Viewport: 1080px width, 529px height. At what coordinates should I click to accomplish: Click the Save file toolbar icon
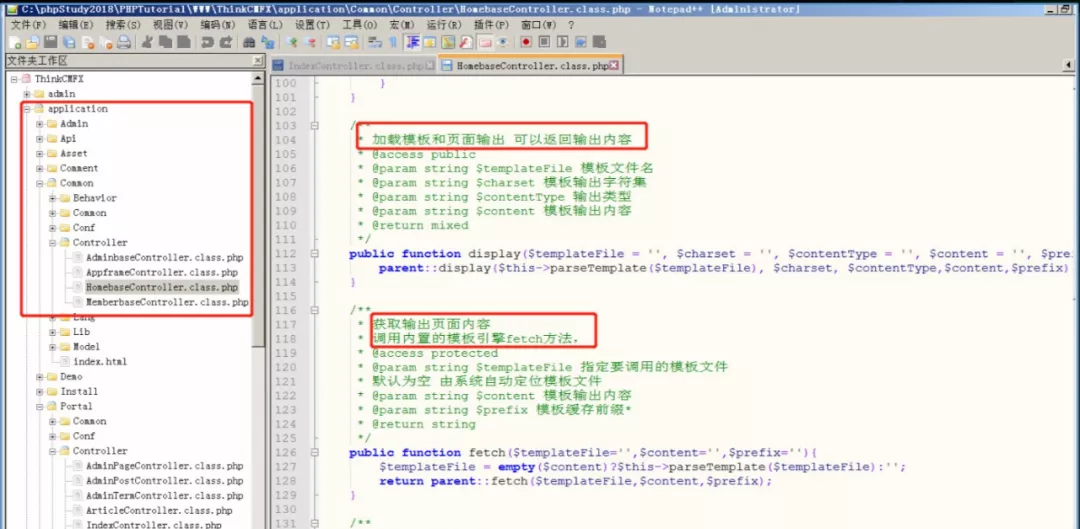[x=51, y=43]
